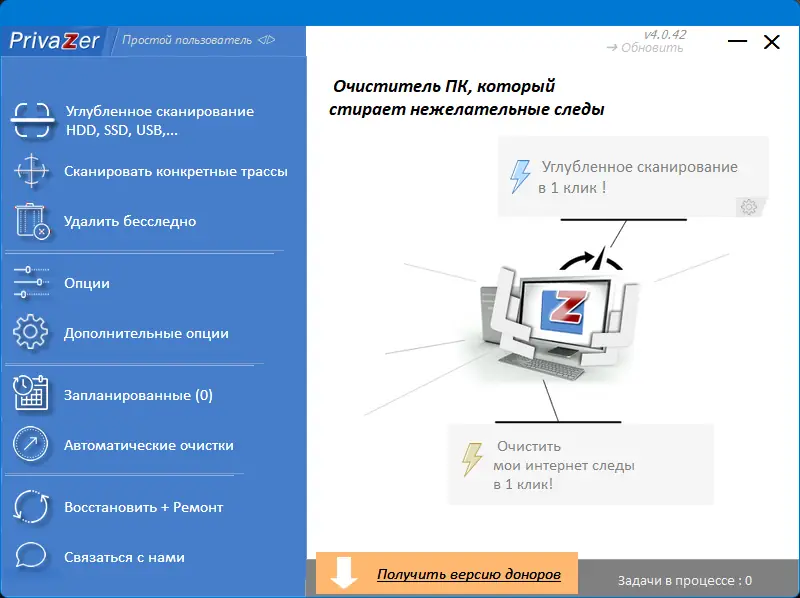This screenshot has width=800, height=598.
Task: Open Углубленное сканирование HDD, SSD, USB
Action: coord(160,121)
